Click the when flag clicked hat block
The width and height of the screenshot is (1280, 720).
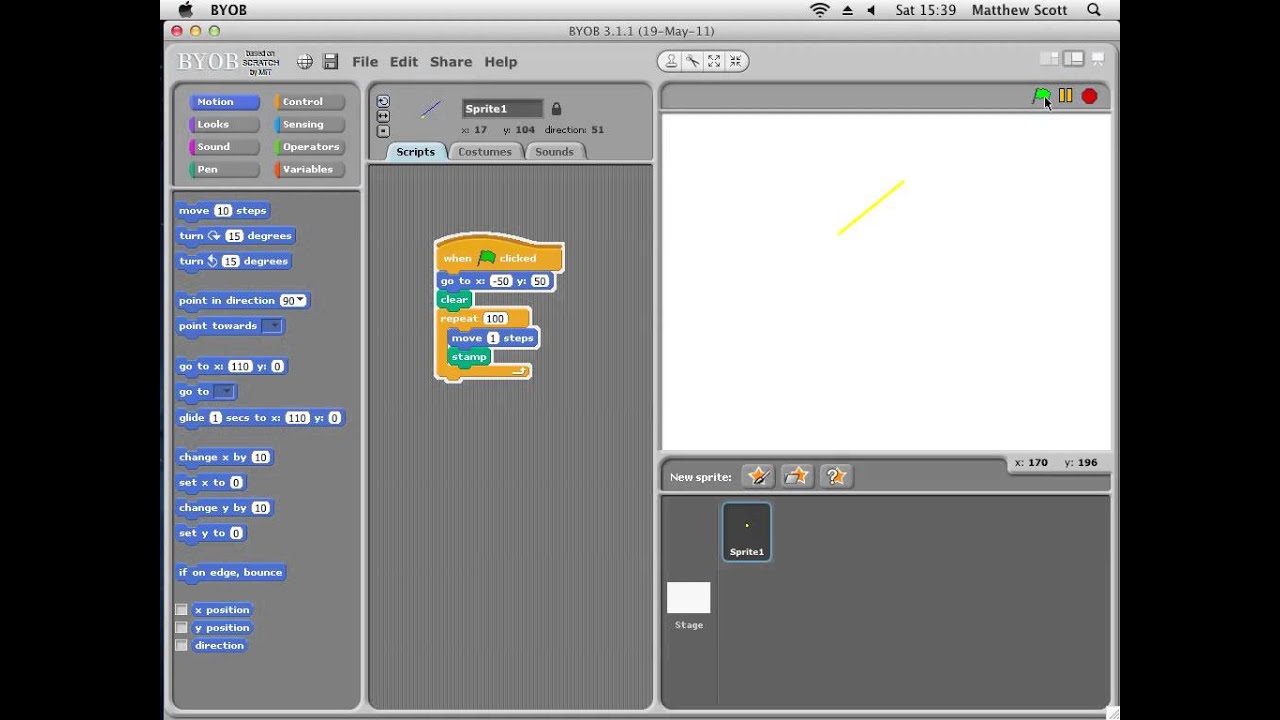(499, 255)
